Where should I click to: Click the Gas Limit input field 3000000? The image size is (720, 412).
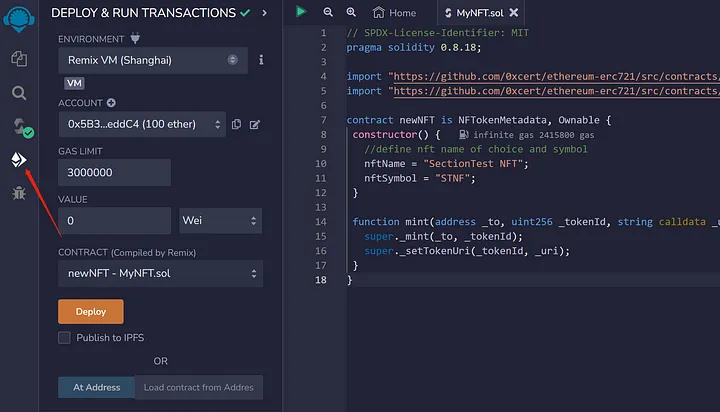tap(114, 172)
